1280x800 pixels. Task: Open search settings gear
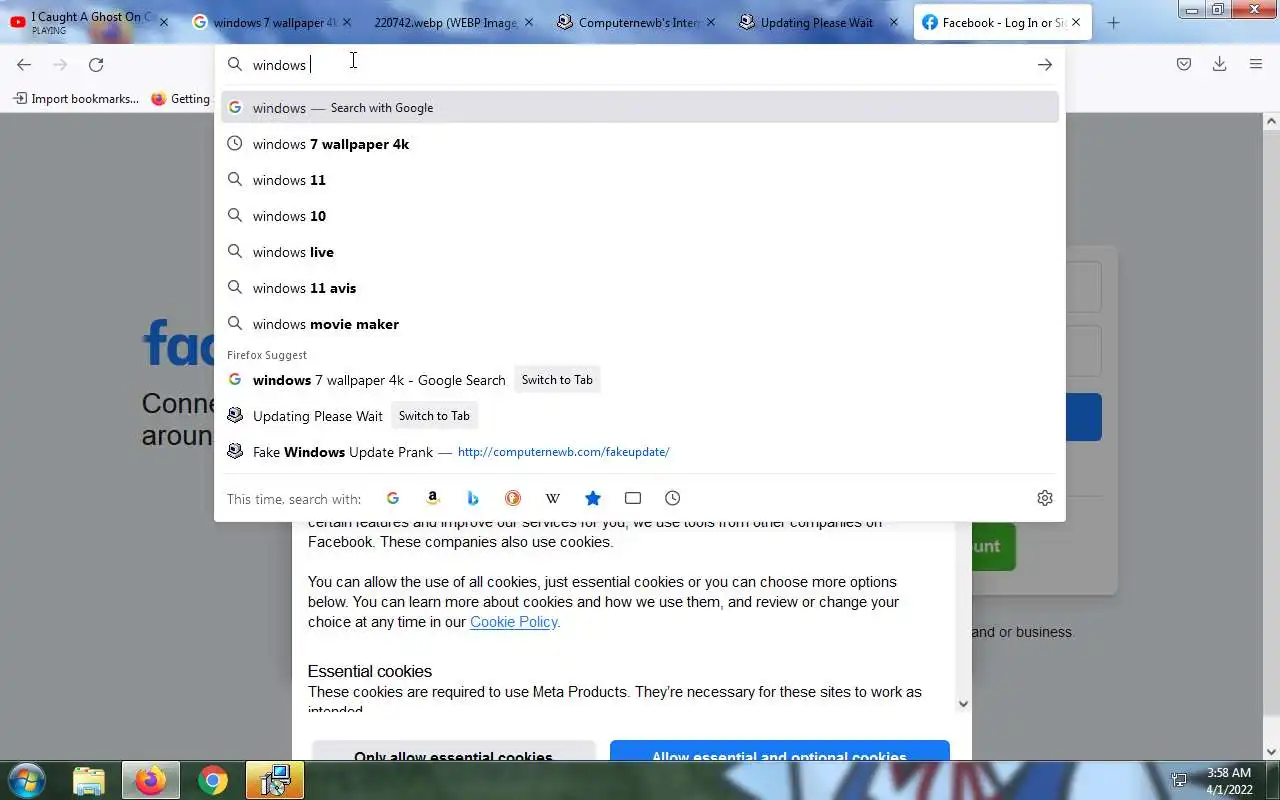(1045, 498)
